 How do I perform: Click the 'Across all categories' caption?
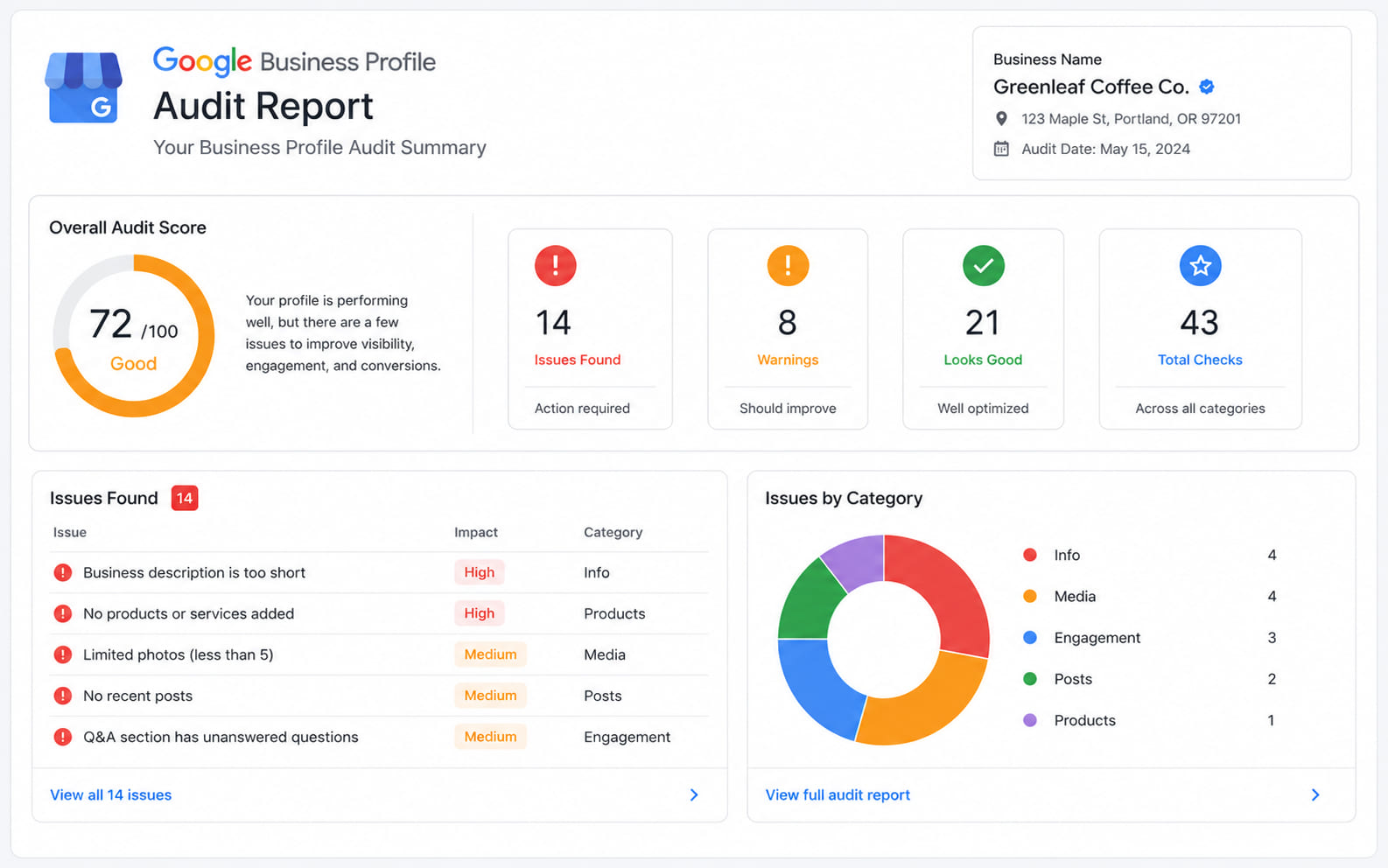pos(1200,408)
